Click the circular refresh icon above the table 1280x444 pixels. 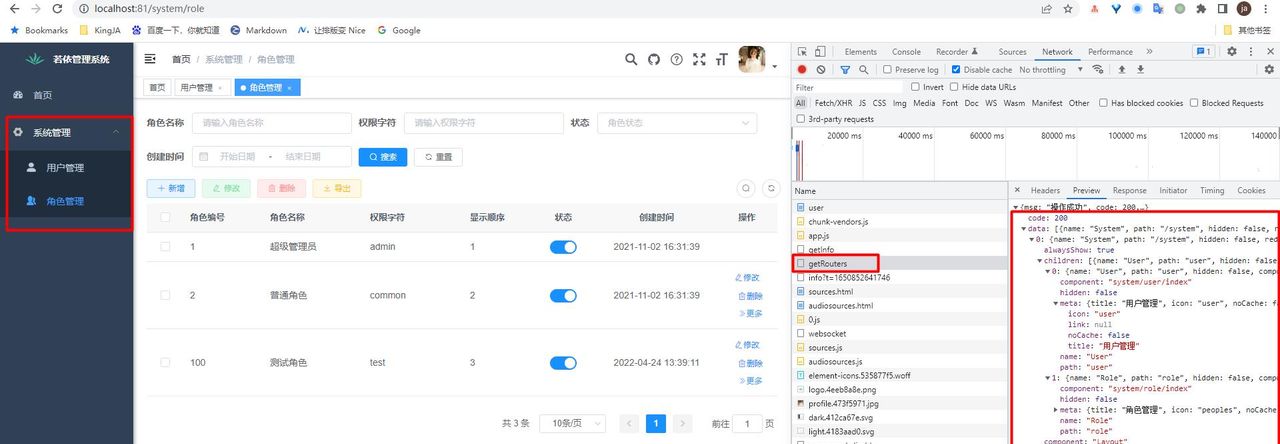pyautogui.click(x=771, y=188)
